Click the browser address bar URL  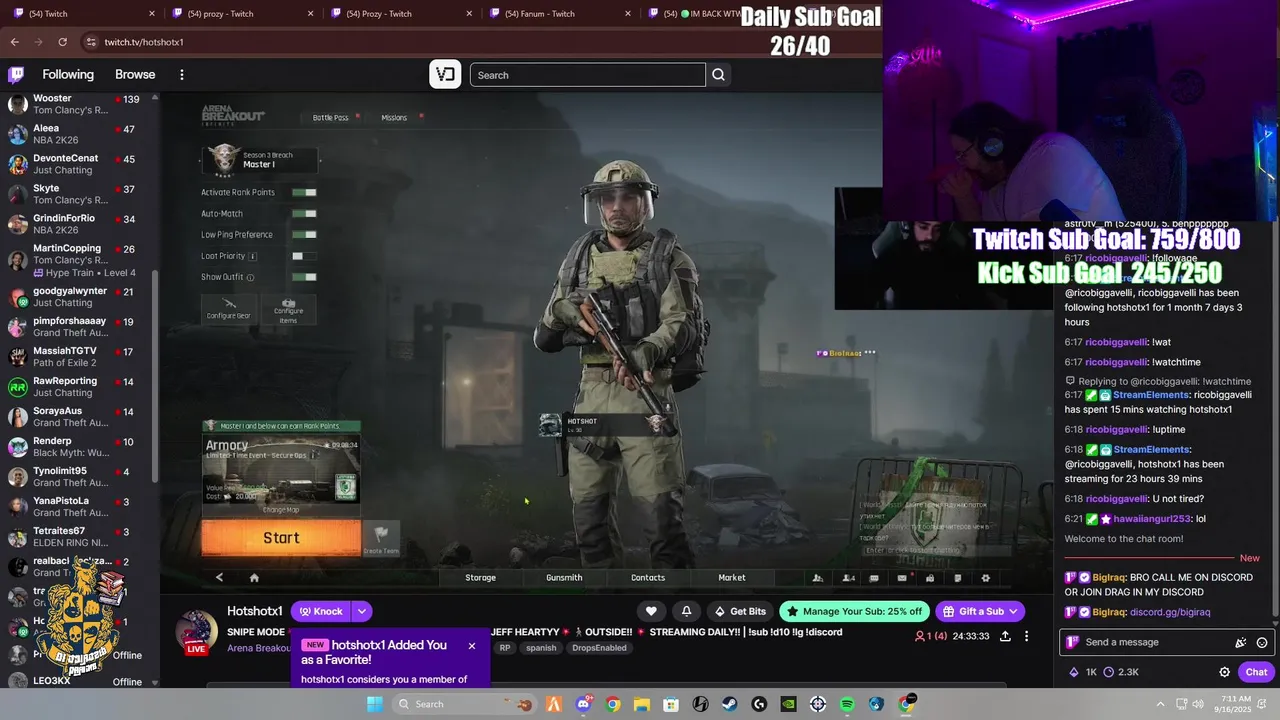tap(144, 42)
